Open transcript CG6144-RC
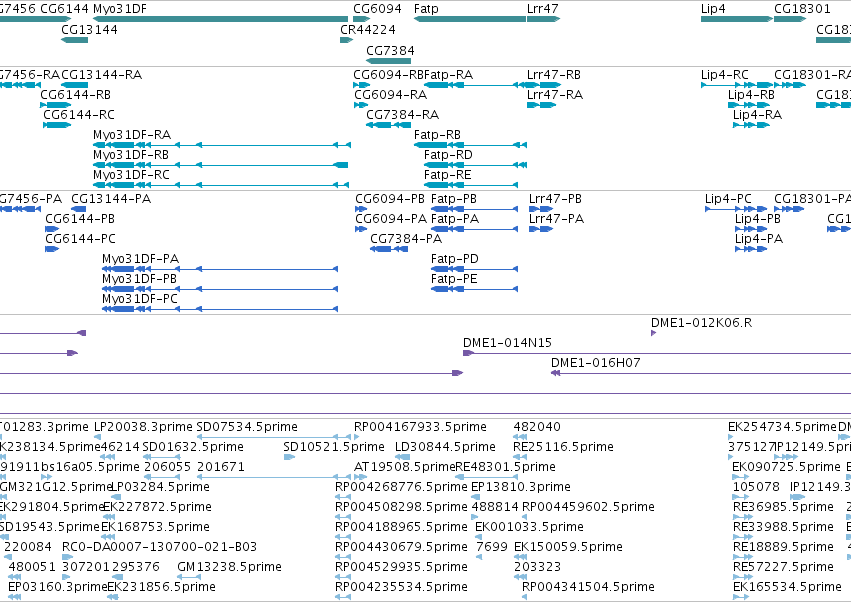The image size is (851, 602). 79,115
